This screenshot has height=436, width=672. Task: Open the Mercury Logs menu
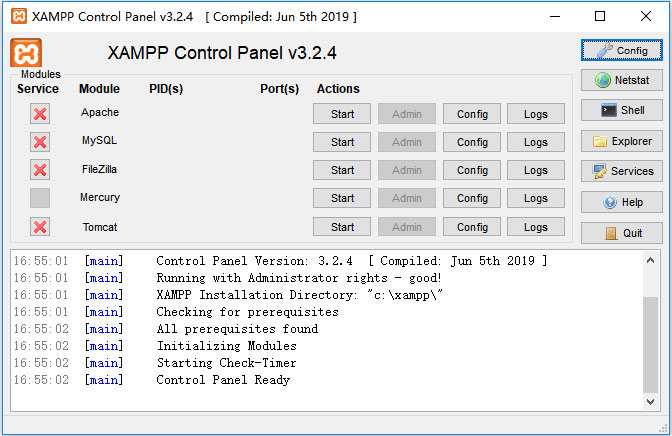tap(536, 198)
